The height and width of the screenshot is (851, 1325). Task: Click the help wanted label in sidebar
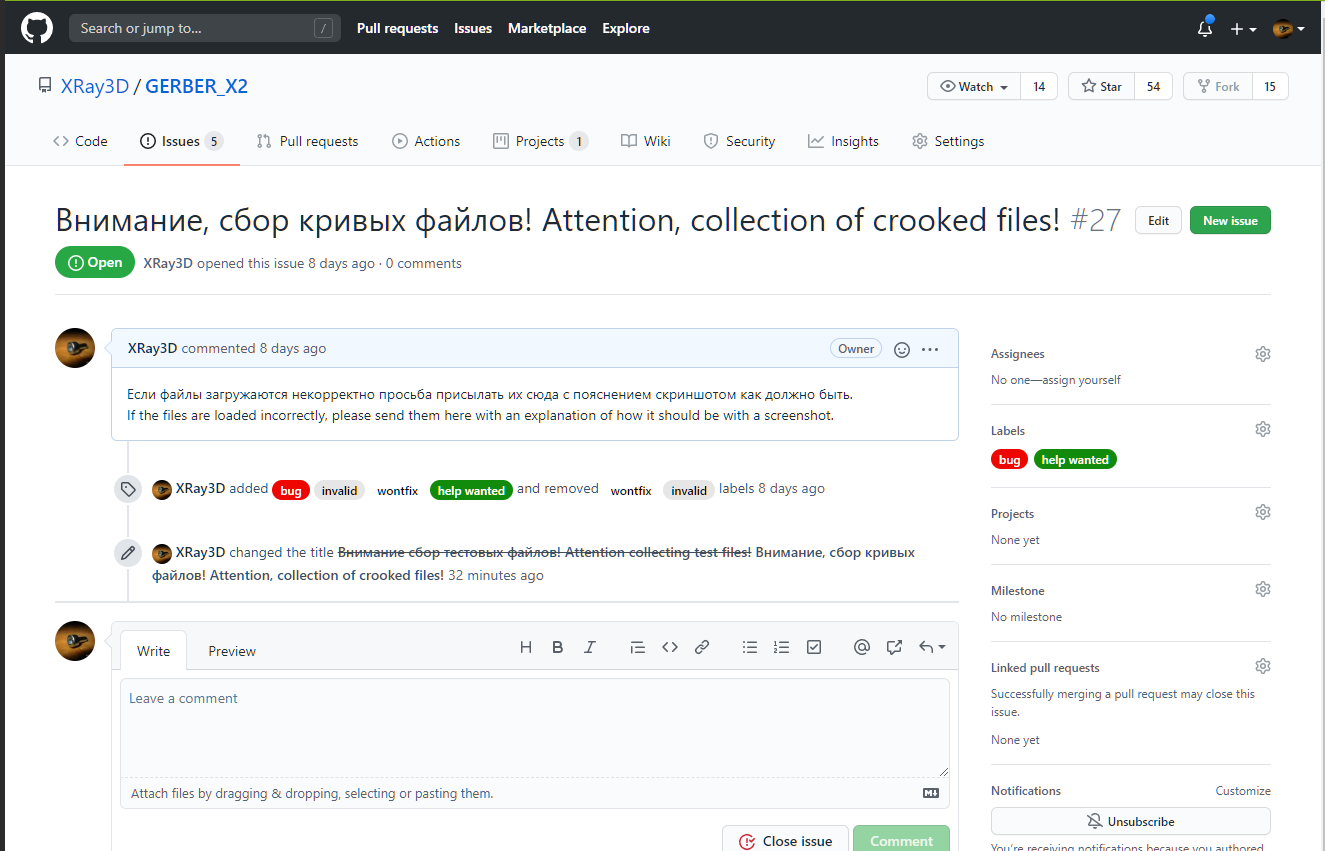point(1075,460)
